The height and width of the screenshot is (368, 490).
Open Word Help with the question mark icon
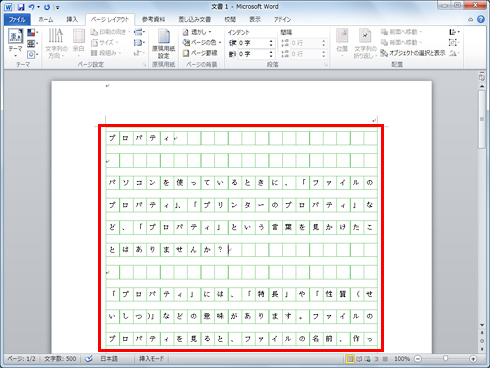tap(481, 19)
